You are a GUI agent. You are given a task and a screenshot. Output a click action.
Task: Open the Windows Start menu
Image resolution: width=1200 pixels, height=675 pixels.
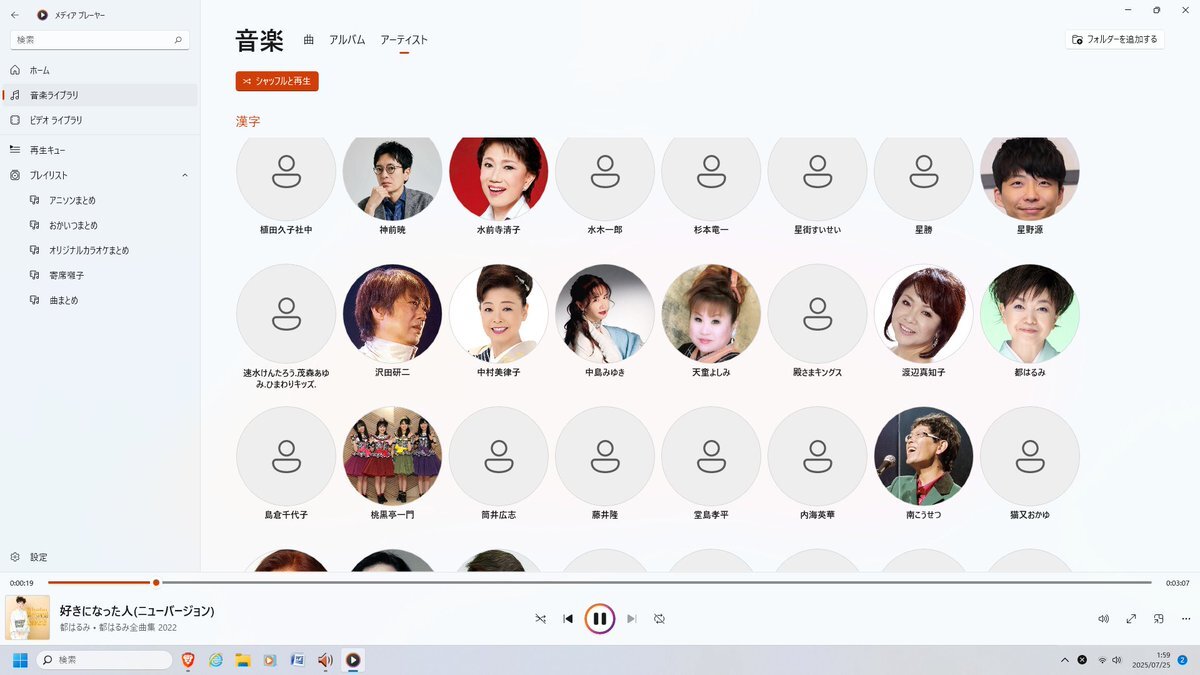[20, 660]
